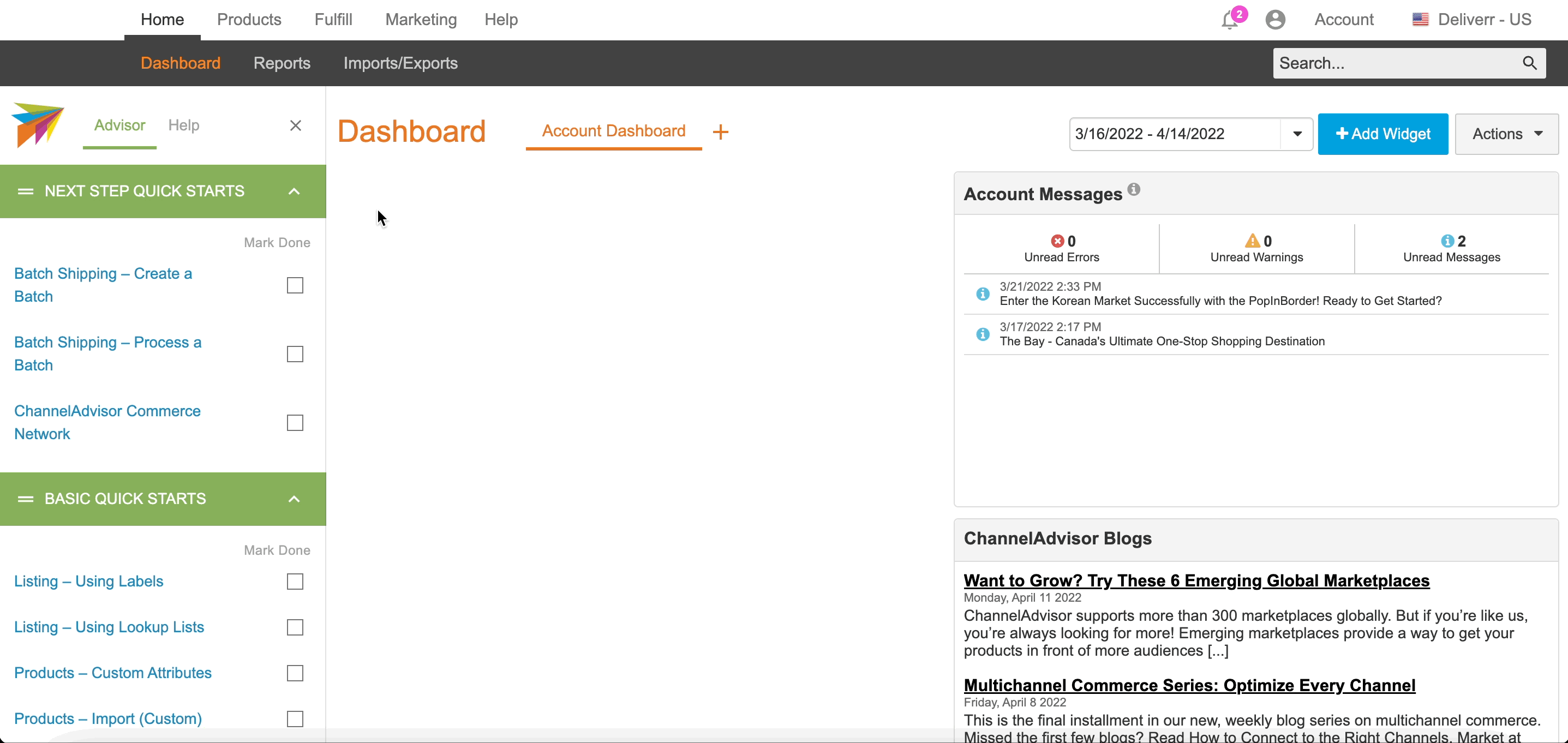Click the Unread Warnings triangle icon
This screenshot has height=743, width=1568.
(1252, 241)
